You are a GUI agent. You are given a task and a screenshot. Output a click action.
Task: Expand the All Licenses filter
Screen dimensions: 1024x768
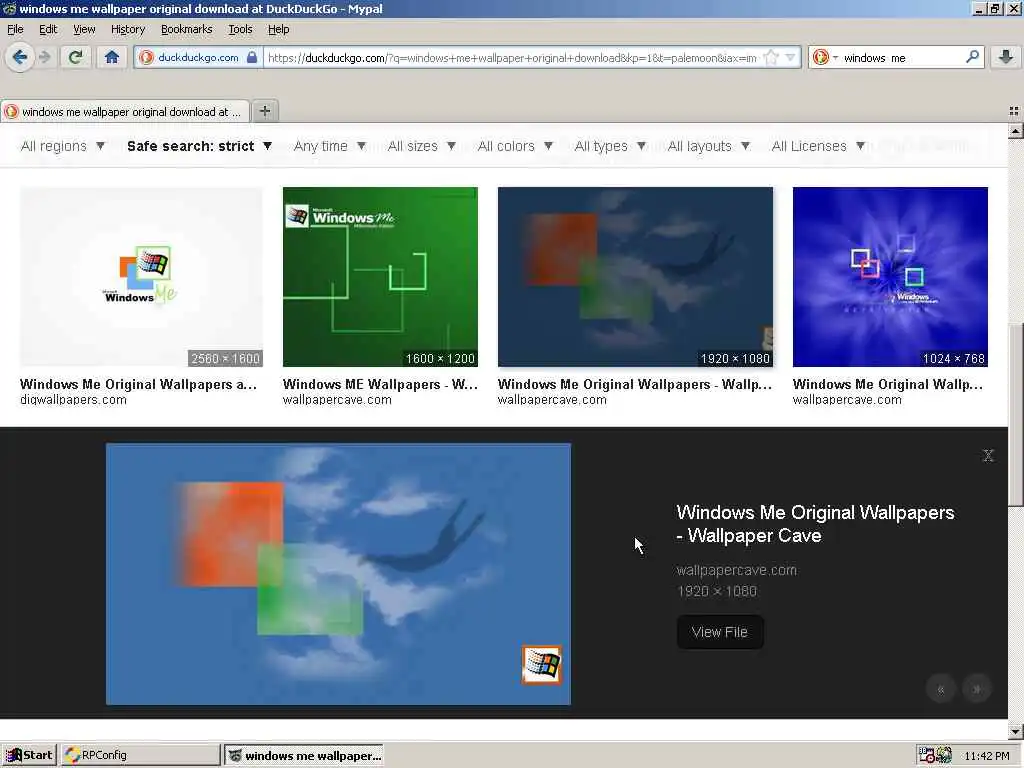[818, 146]
